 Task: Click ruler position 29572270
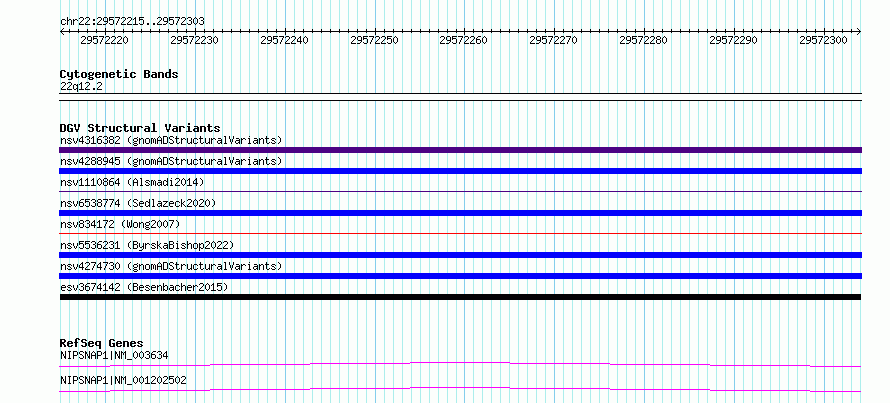click(x=553, y=40)
